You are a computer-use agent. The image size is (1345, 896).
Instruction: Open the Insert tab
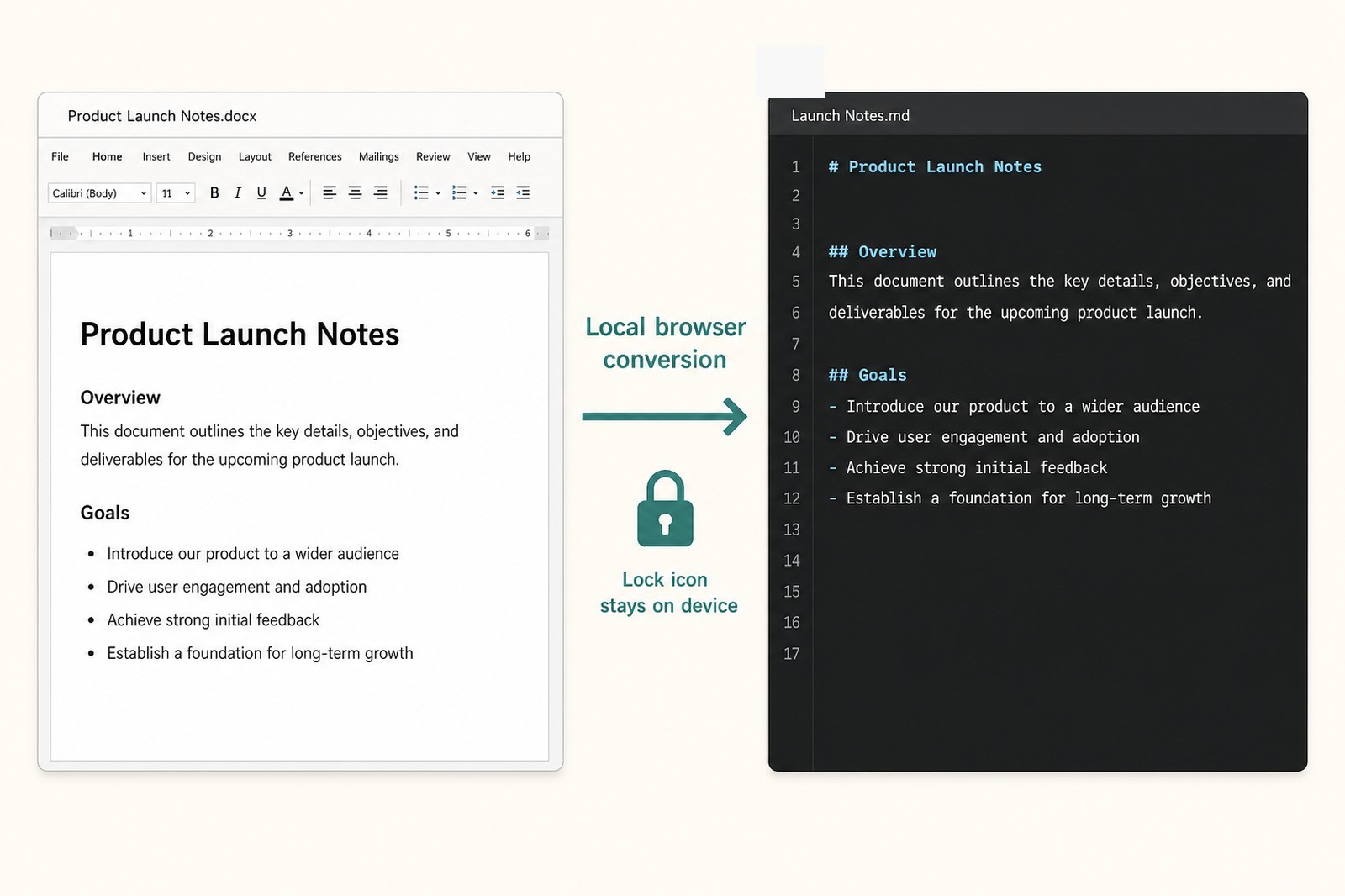pos(156,156)
